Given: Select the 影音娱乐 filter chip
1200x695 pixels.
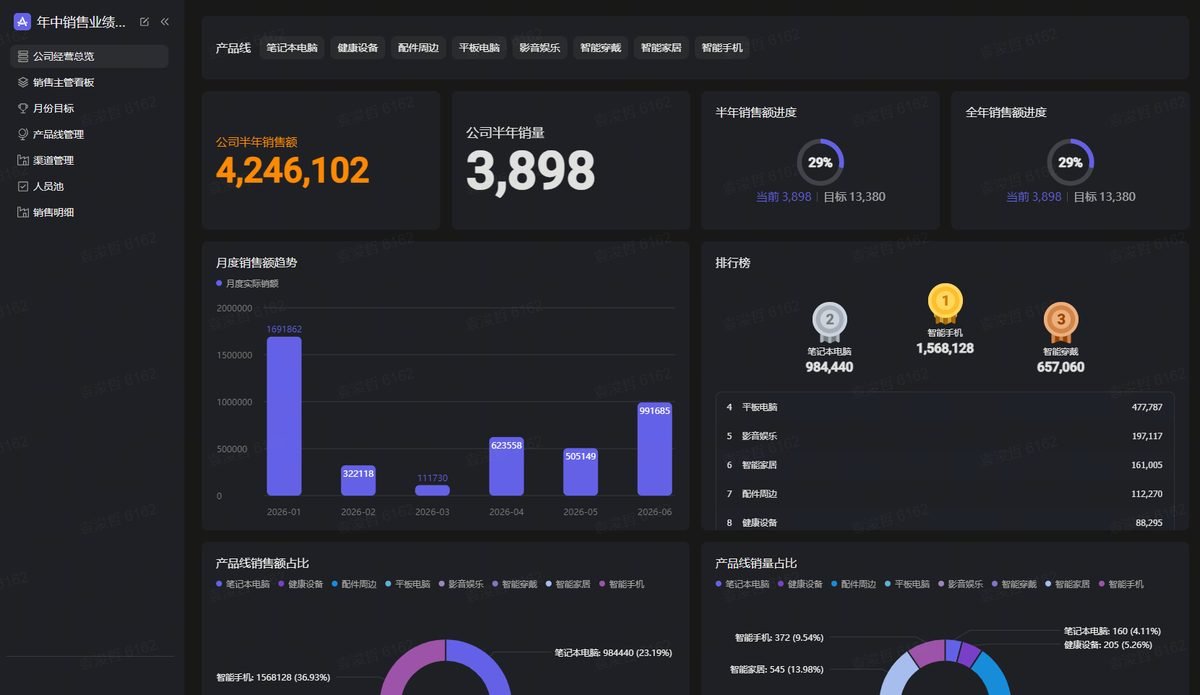Looking at the screenshot, I should 540,47.
